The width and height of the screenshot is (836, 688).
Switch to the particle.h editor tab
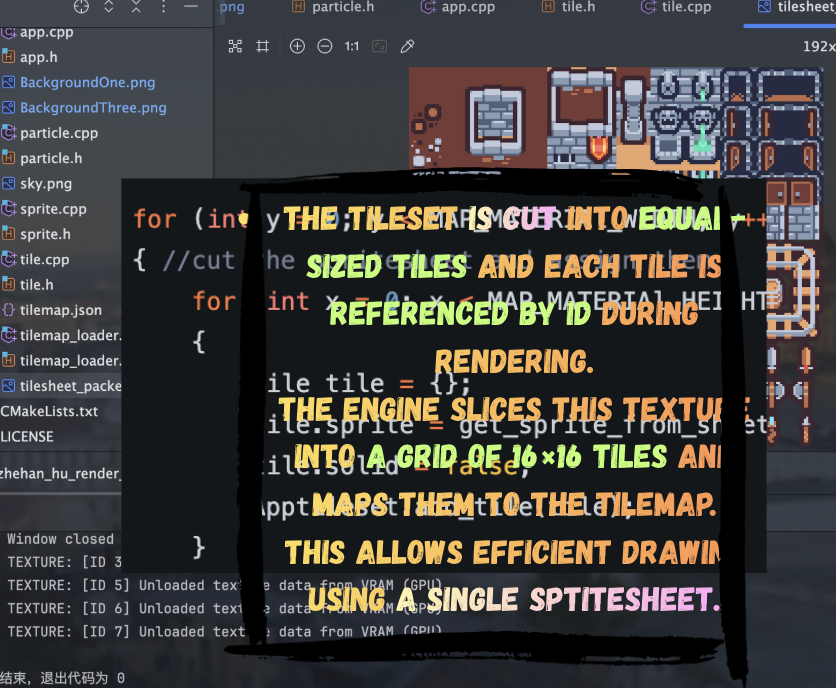coord(334,7)
